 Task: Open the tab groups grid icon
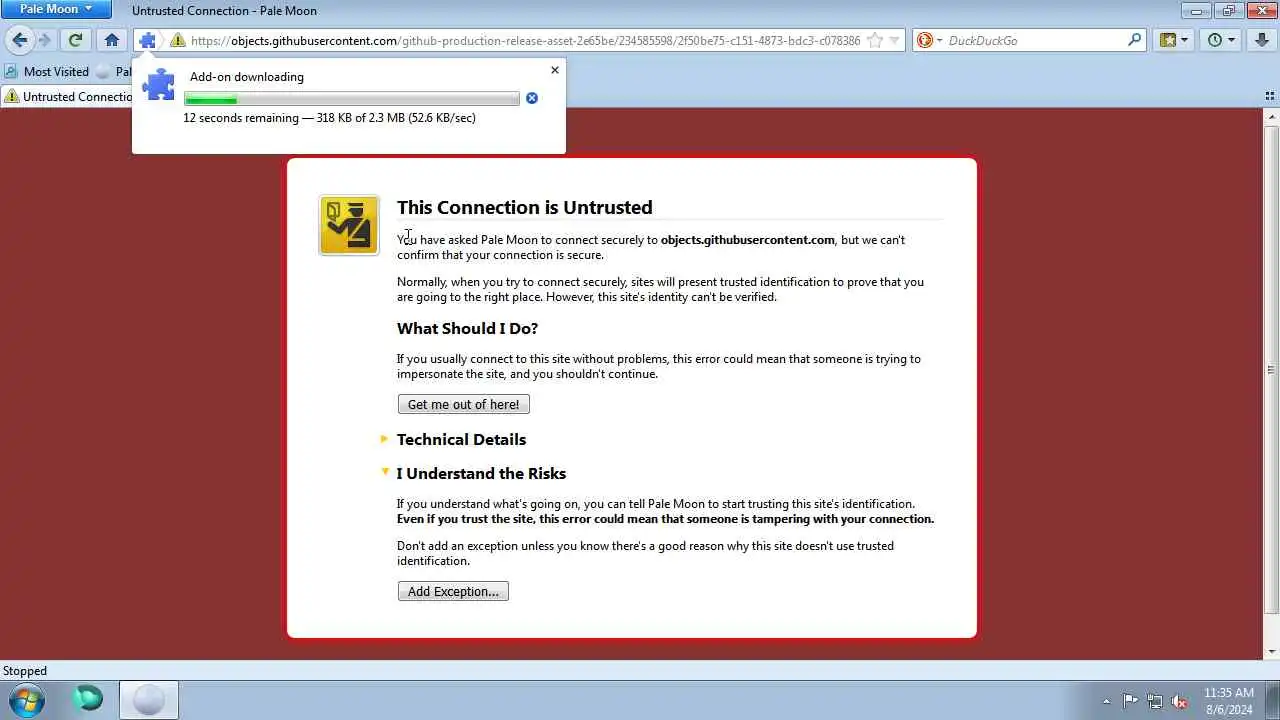(1269, 97)
